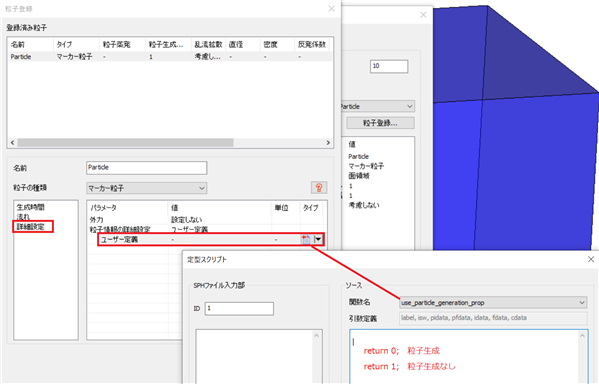The width and height of the screenshot is (599, 384).
Task: Click the orange help question mark icon
Action: (319, 188)
